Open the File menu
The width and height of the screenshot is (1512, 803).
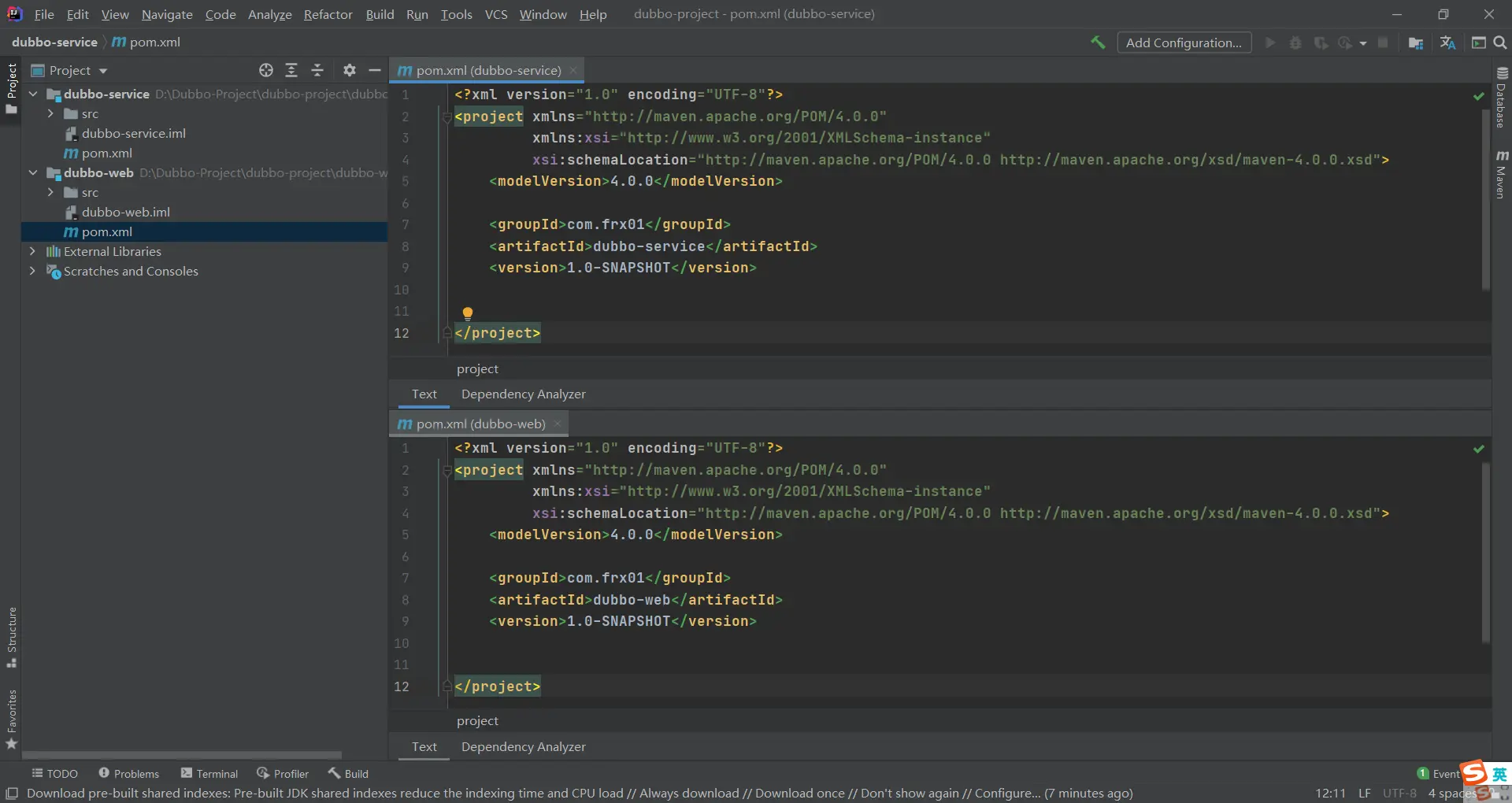click(44, 14)
